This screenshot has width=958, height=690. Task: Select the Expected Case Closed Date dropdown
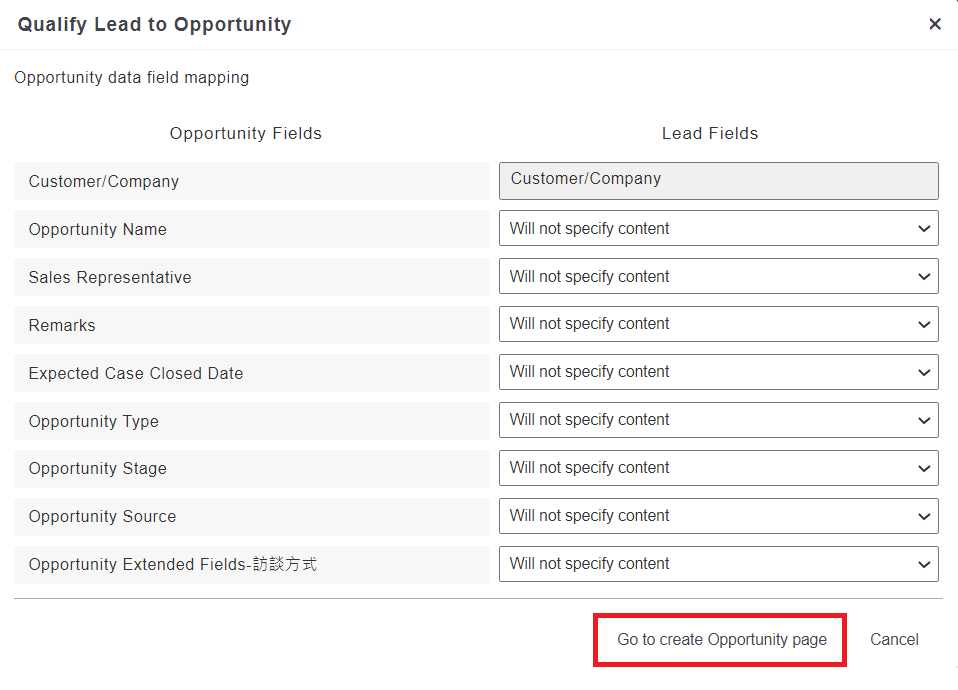point(718,372)
